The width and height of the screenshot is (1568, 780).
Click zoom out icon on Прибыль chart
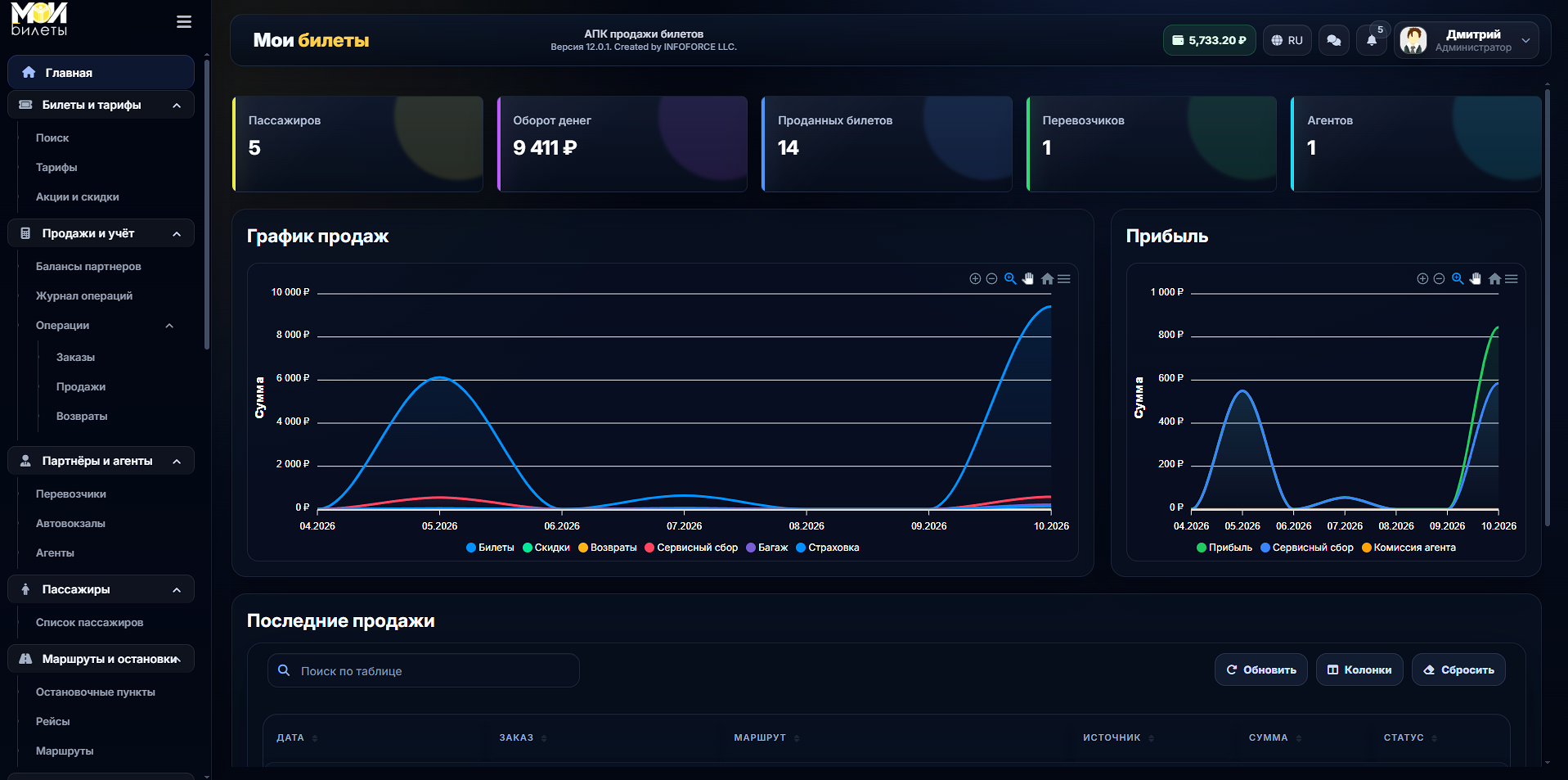pyautogui.click(x=1439, y=279)
